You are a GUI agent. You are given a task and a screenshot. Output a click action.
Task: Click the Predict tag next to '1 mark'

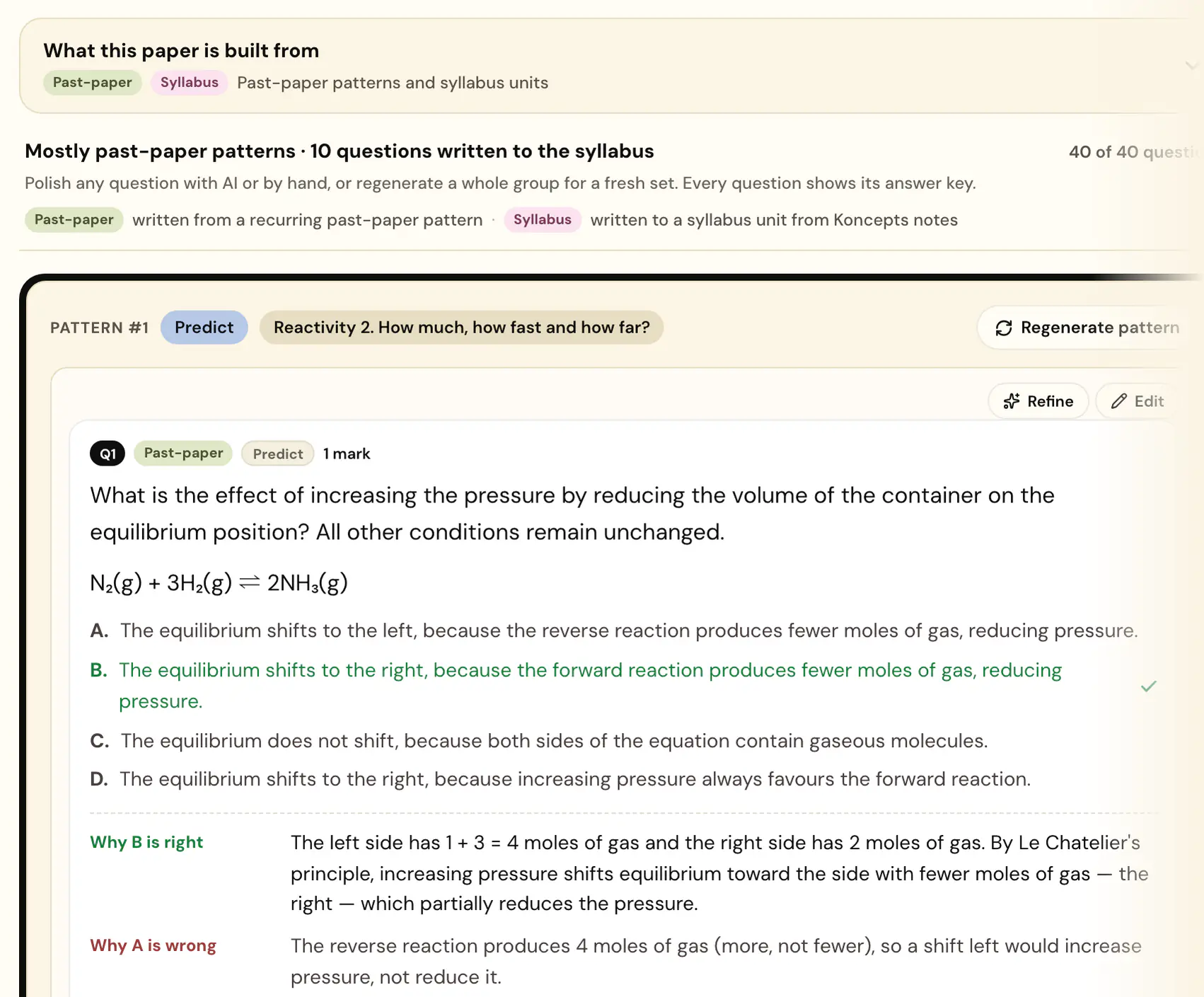click(278, 454)
